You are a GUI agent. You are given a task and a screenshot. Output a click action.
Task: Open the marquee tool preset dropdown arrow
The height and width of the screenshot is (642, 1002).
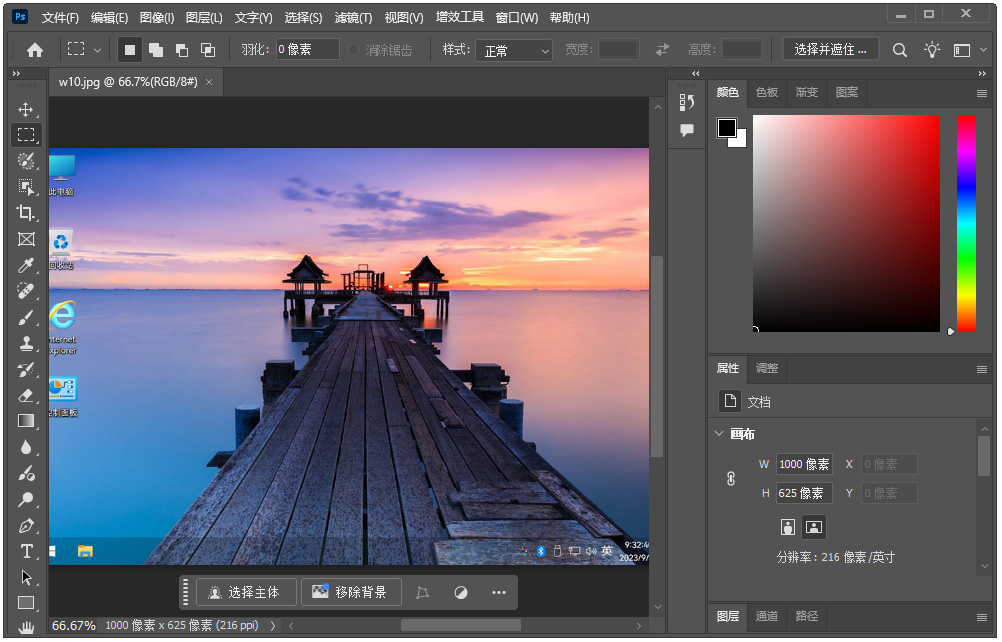(x=95, y=49)
